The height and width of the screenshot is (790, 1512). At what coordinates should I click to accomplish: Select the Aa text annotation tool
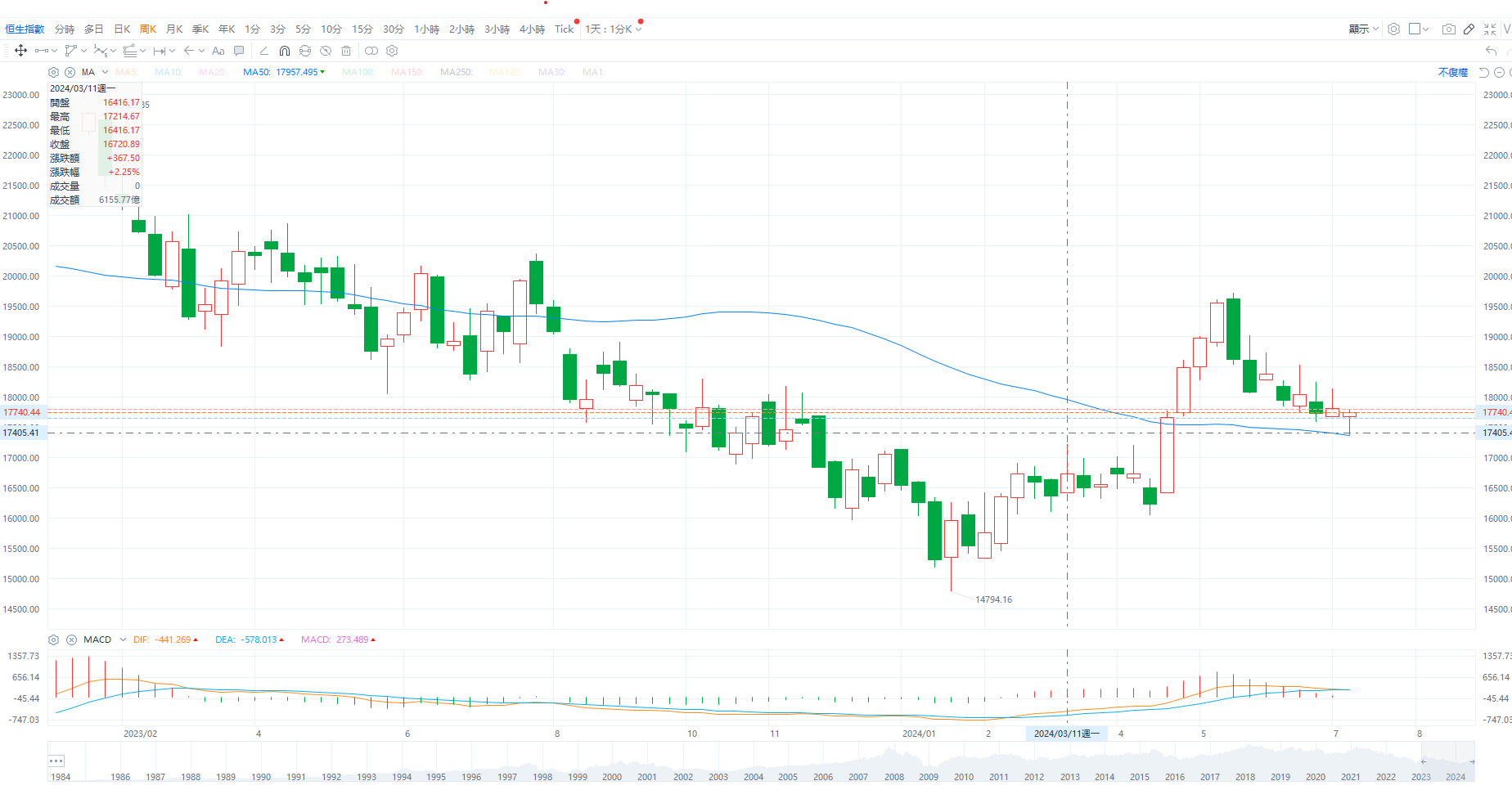tap(218, 51)
